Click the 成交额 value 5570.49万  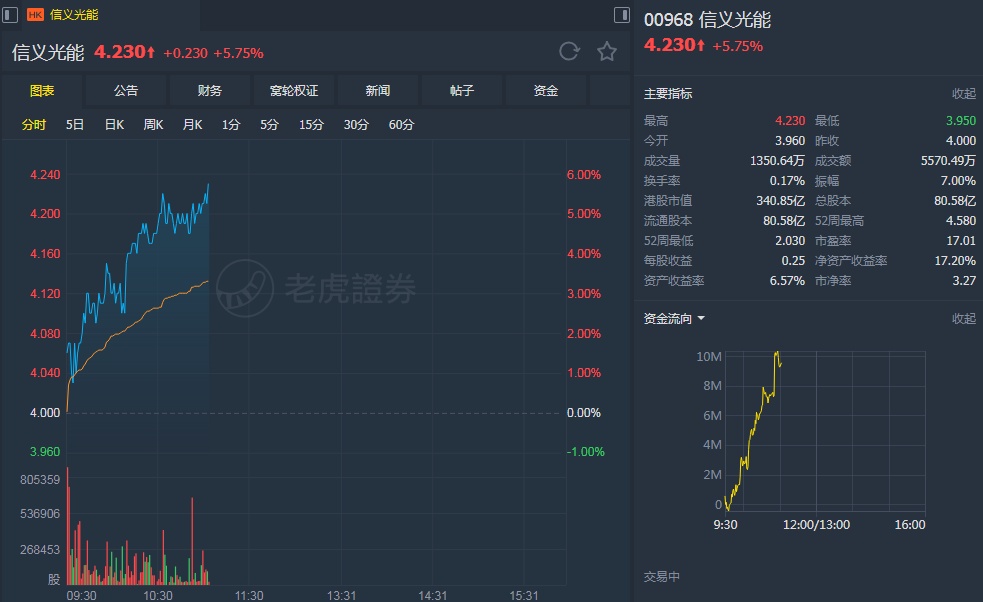[949, 161]
